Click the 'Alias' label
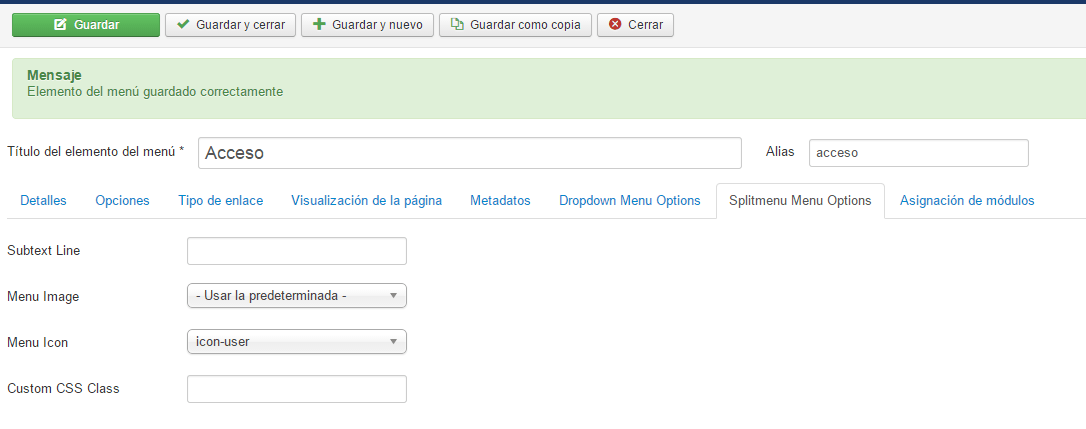Viewport: 1086px width, 429px height. (780, 152)
